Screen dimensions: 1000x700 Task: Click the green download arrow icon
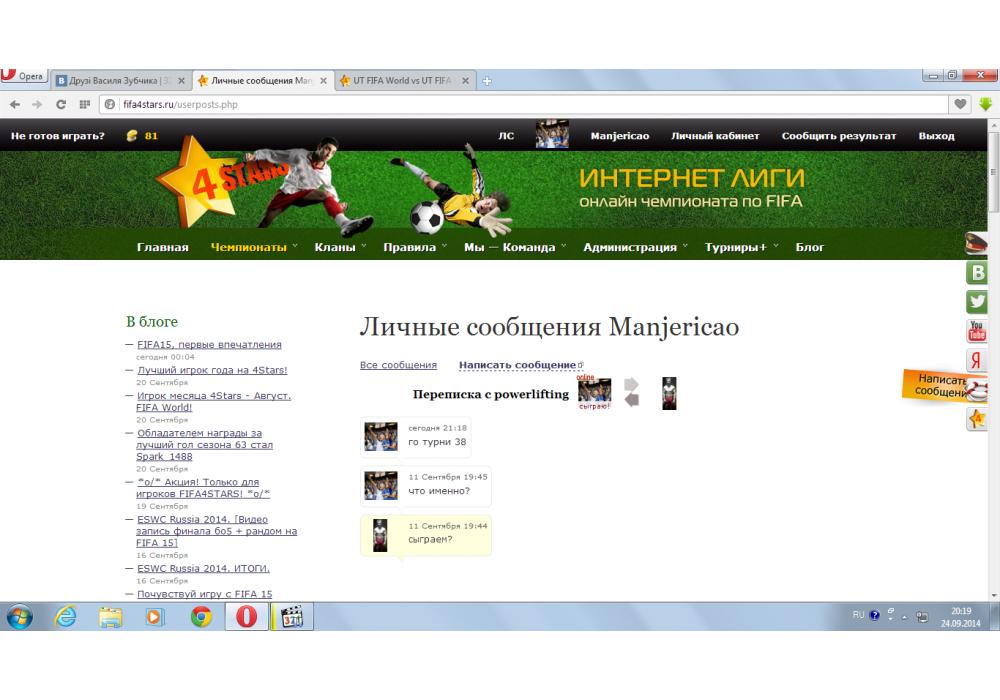pyautogui.click(x=985, y=104)
